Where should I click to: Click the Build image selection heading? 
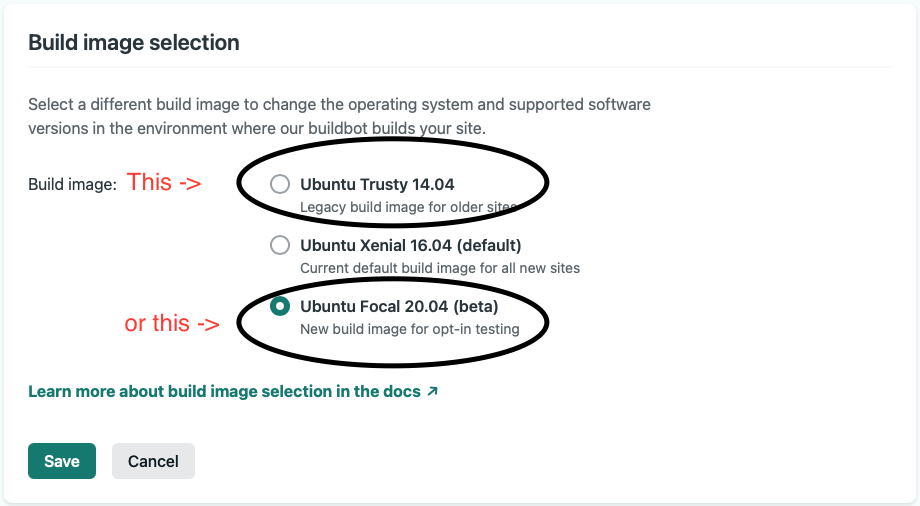click(x=134, y=43)
